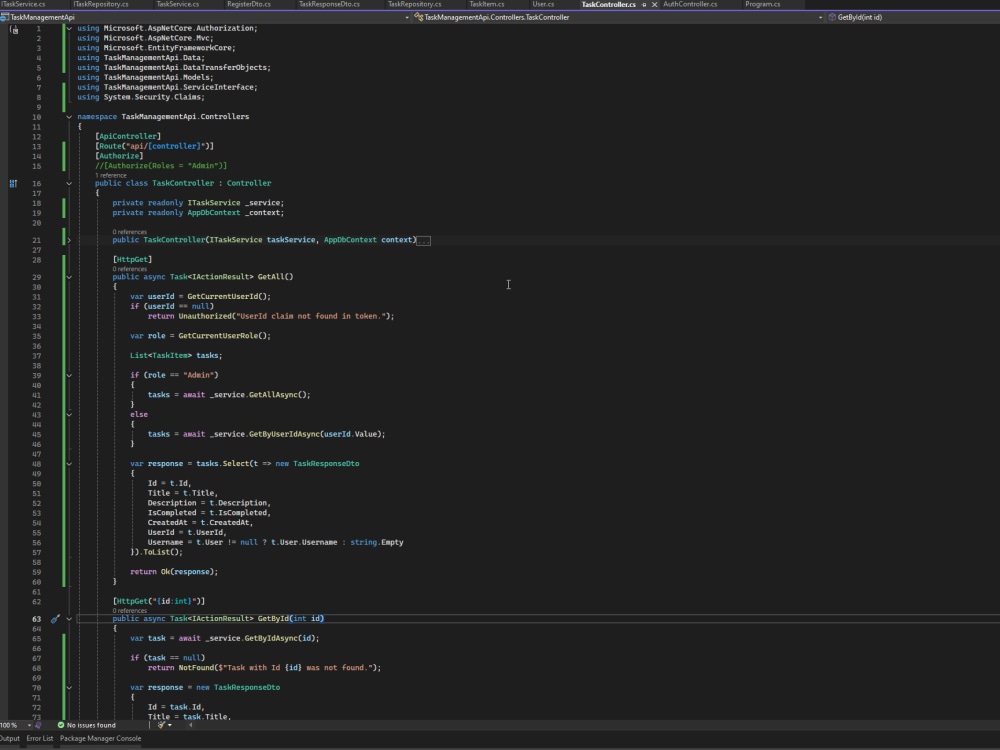Click the 'GetCurrentUserId' call on line 31
This screenshot has width=1000, height=750.
point(223,297)
